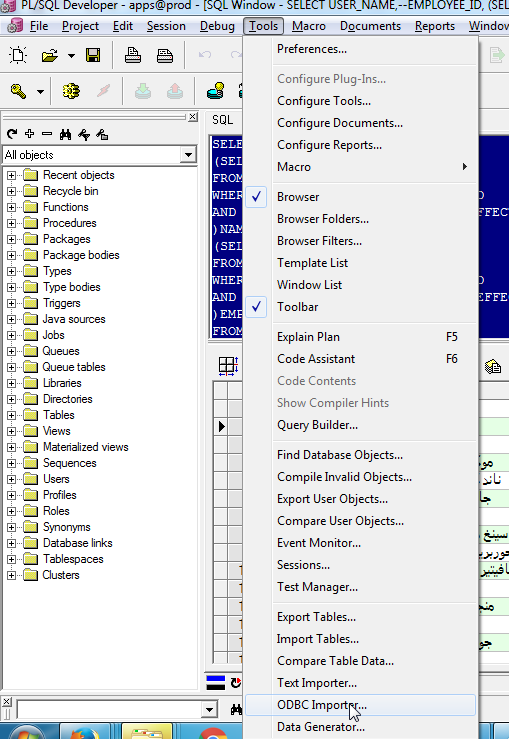Open the All objects dropdown
509x739 pixels.
(x=188, y=155)
